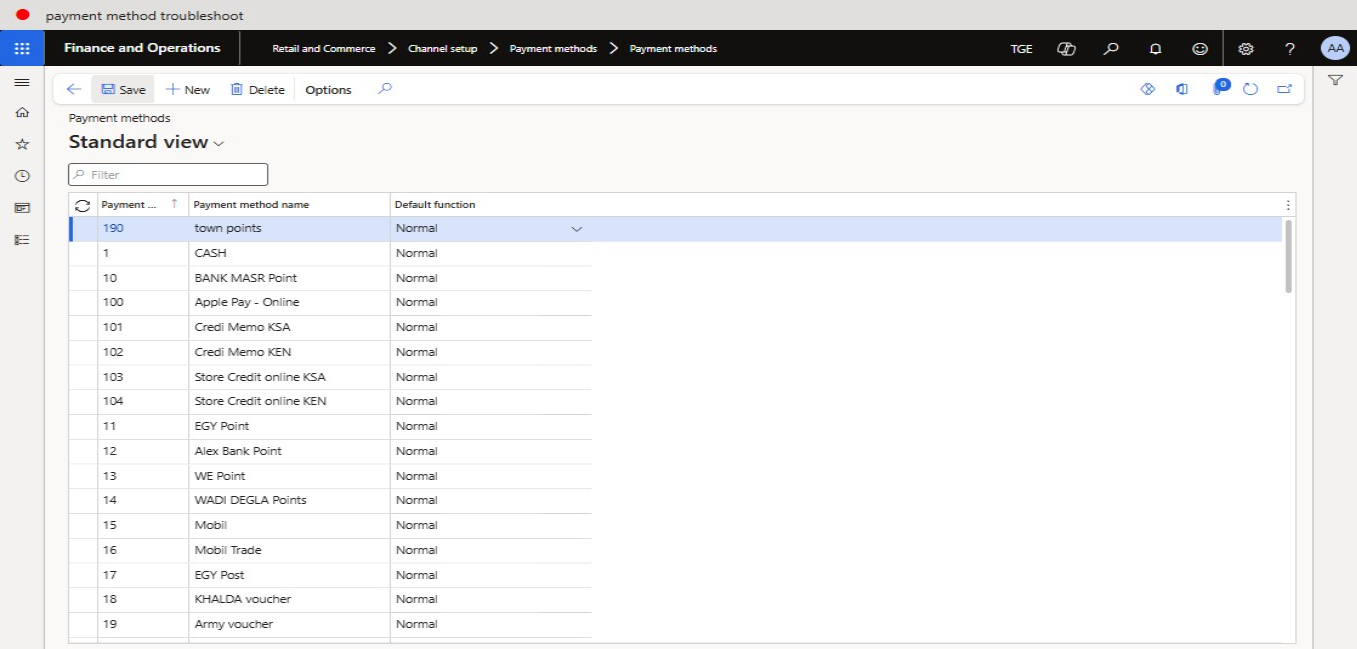Open in Microsoft Office icon
The height and width of the screenshot is (649, 1357).
[1182, 89]
